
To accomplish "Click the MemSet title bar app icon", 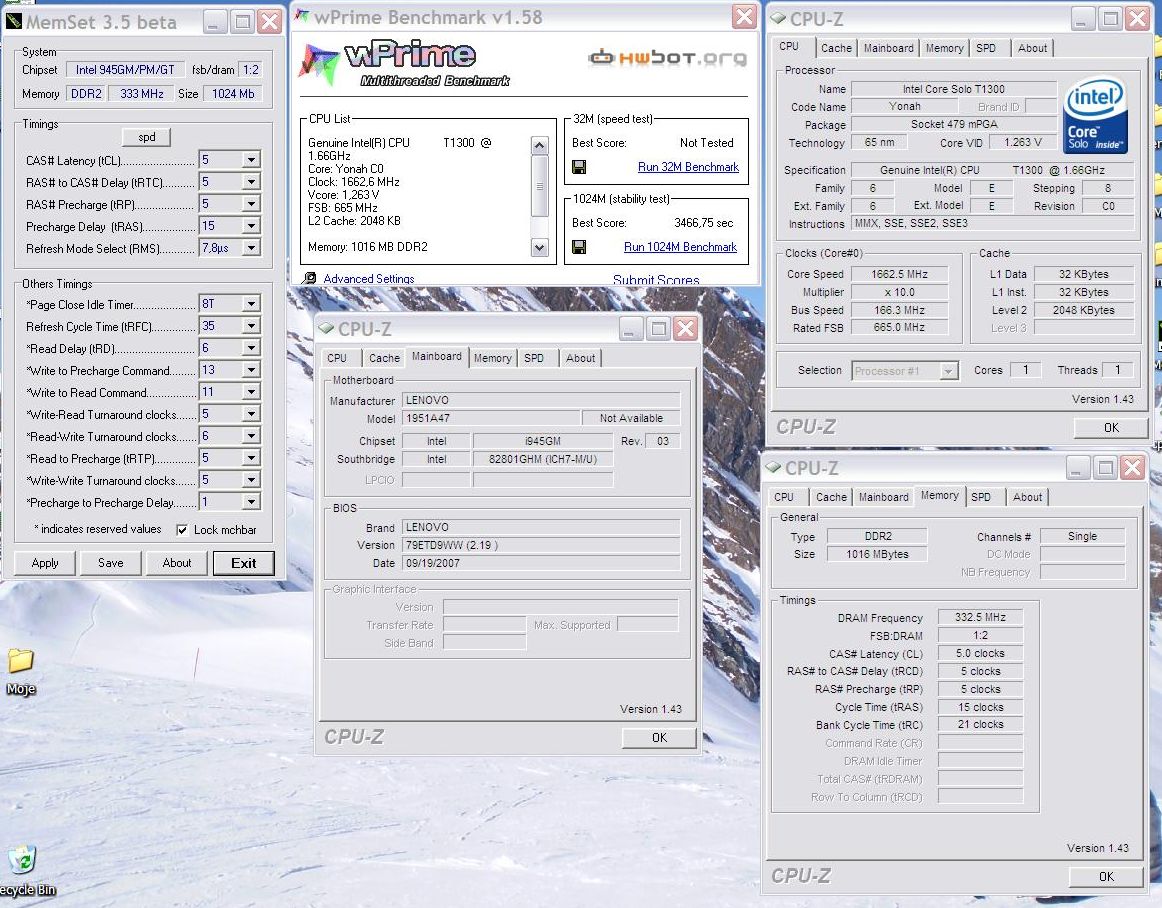I will [x=14, y=22].
